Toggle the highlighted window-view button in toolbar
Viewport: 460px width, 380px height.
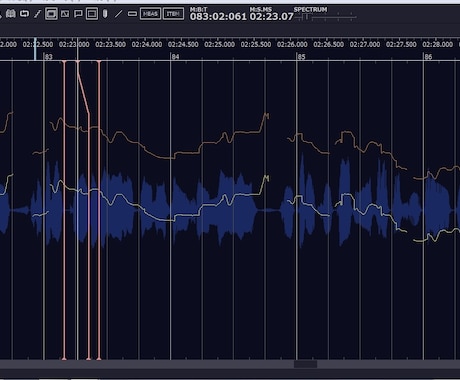point(51,14)
